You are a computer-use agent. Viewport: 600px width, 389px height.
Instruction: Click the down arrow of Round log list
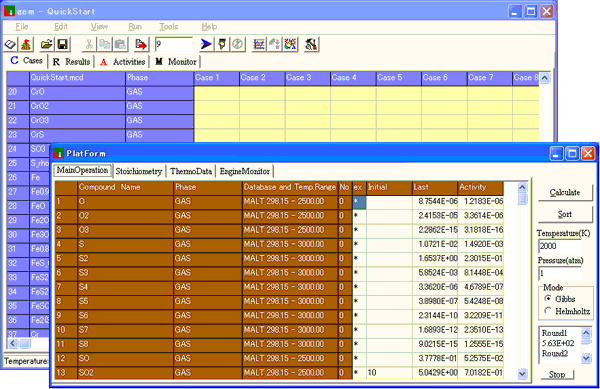click(586, 358)
